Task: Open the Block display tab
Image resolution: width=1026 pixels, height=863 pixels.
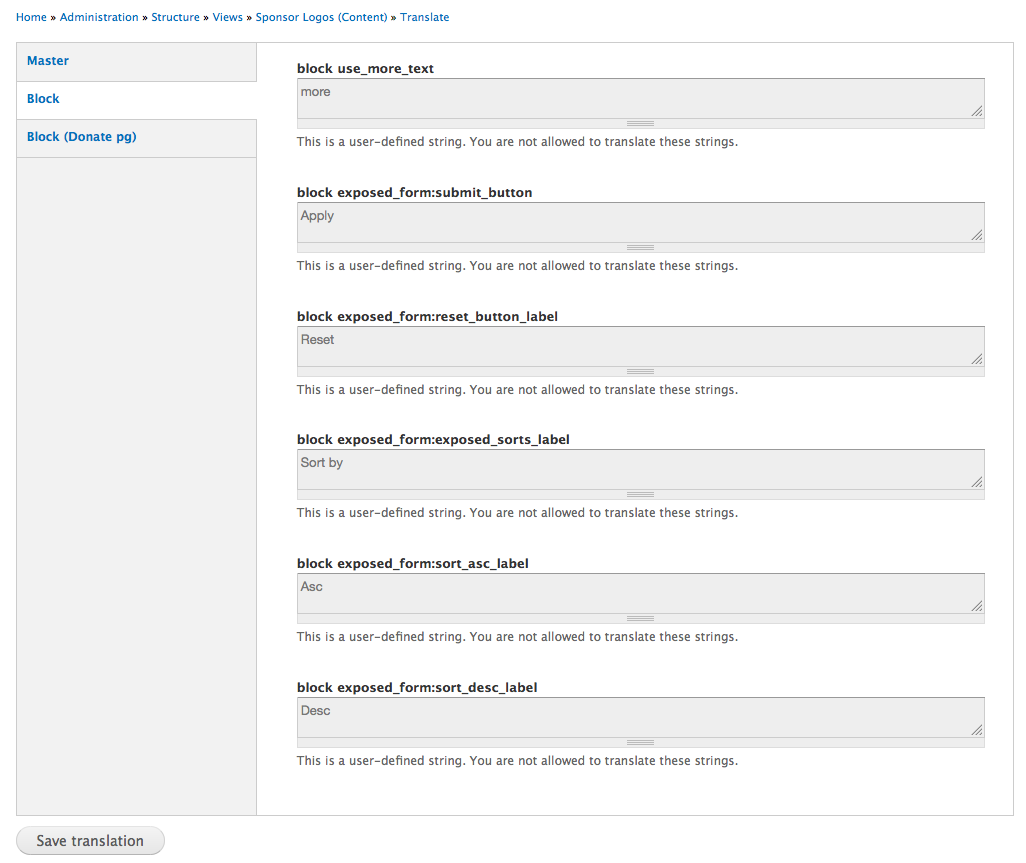Action: [x=43, y=98]
